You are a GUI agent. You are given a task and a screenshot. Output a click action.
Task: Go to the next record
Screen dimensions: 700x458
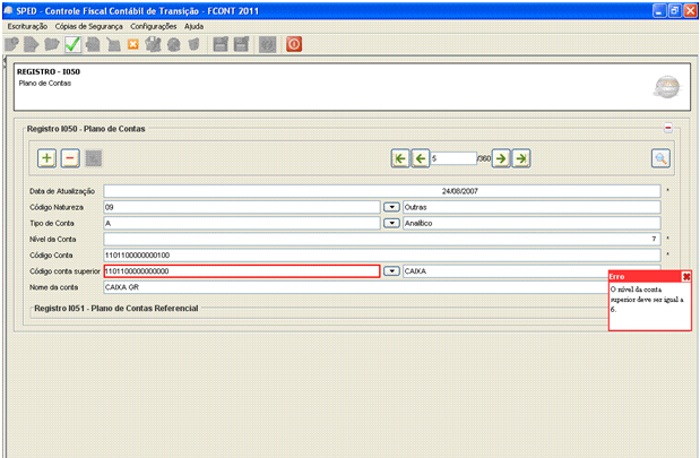501,158
